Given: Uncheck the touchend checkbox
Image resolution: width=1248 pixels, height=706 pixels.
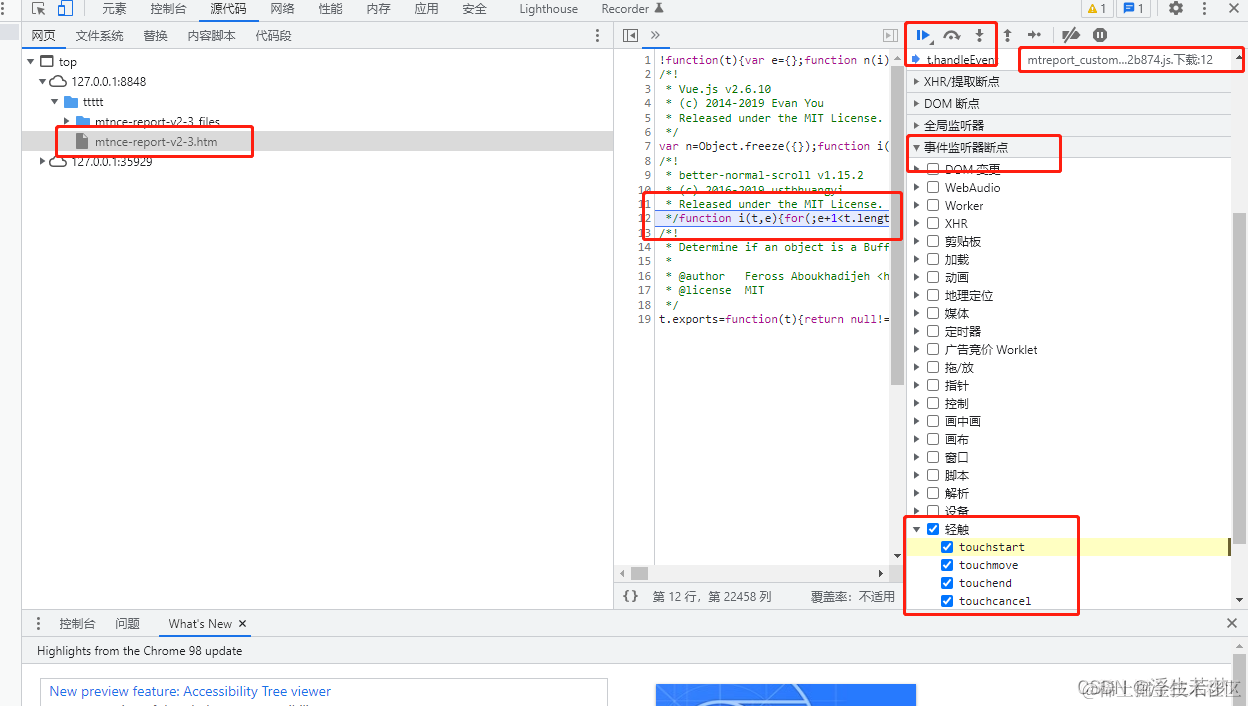Looking at the screenshot, I should pos(947,583).
